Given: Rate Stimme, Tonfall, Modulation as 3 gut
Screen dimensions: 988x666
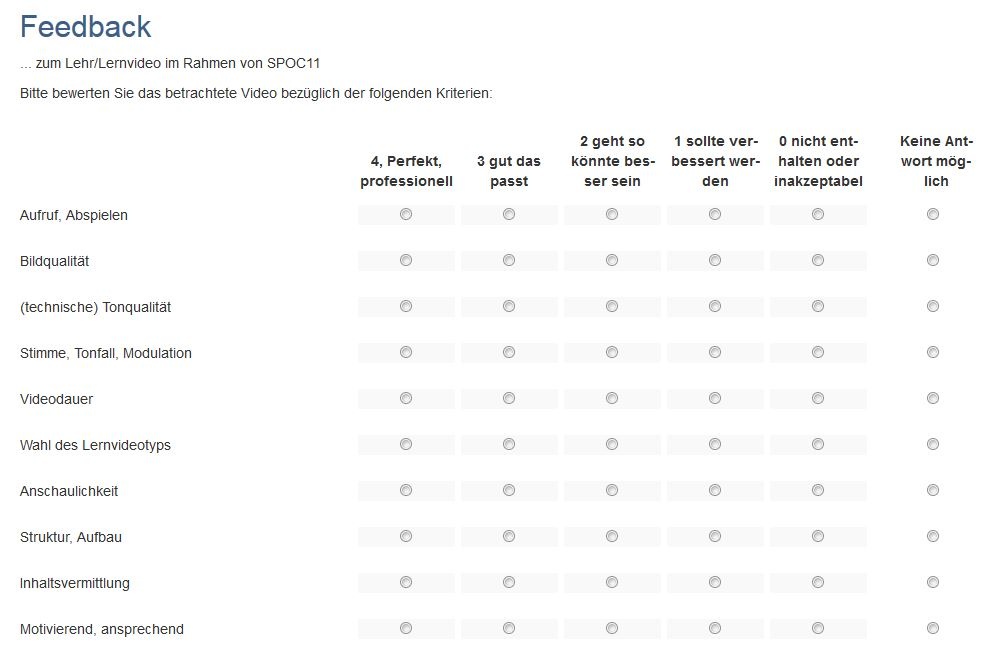Looking at the screenshot, I should pos(509,352).
